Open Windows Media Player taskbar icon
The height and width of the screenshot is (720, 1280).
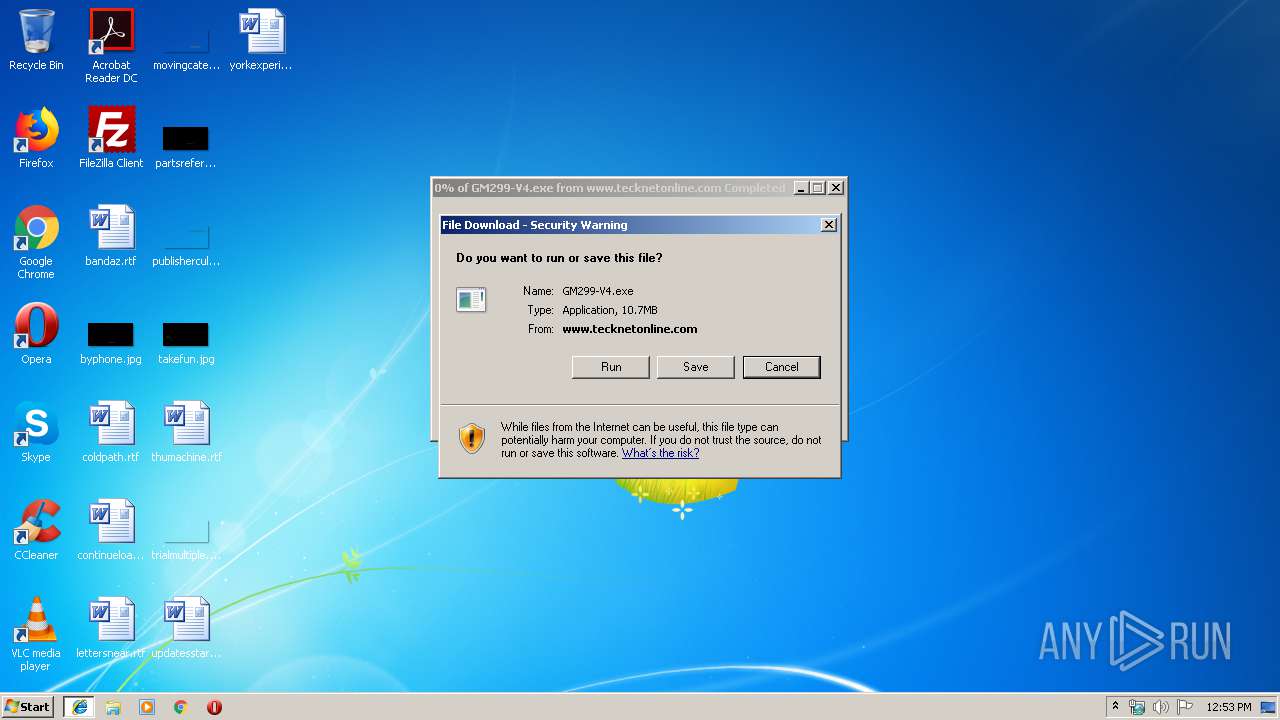click(147, 707)
